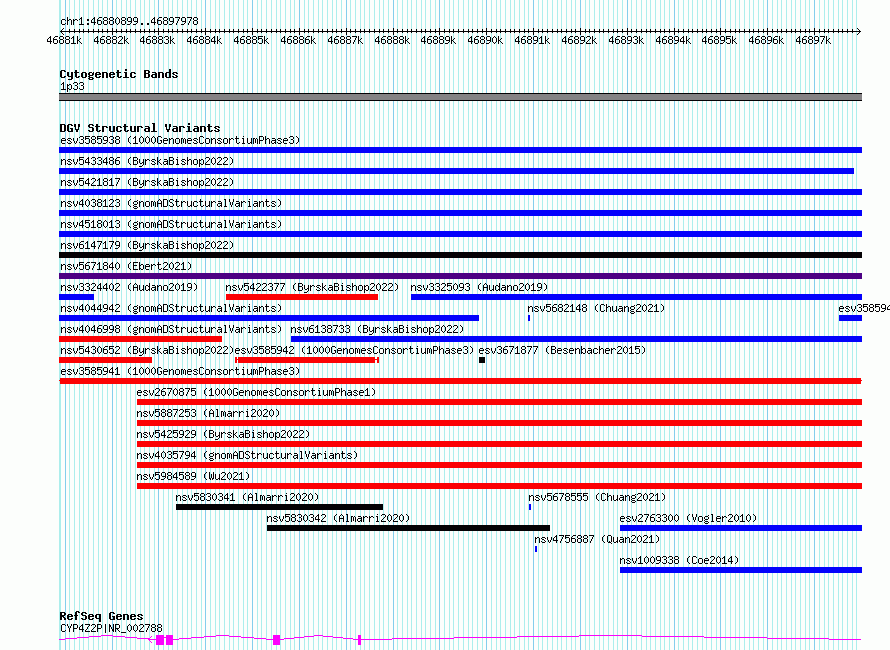
Task: Click the 46895k ruler label
Action: (719, 40)
